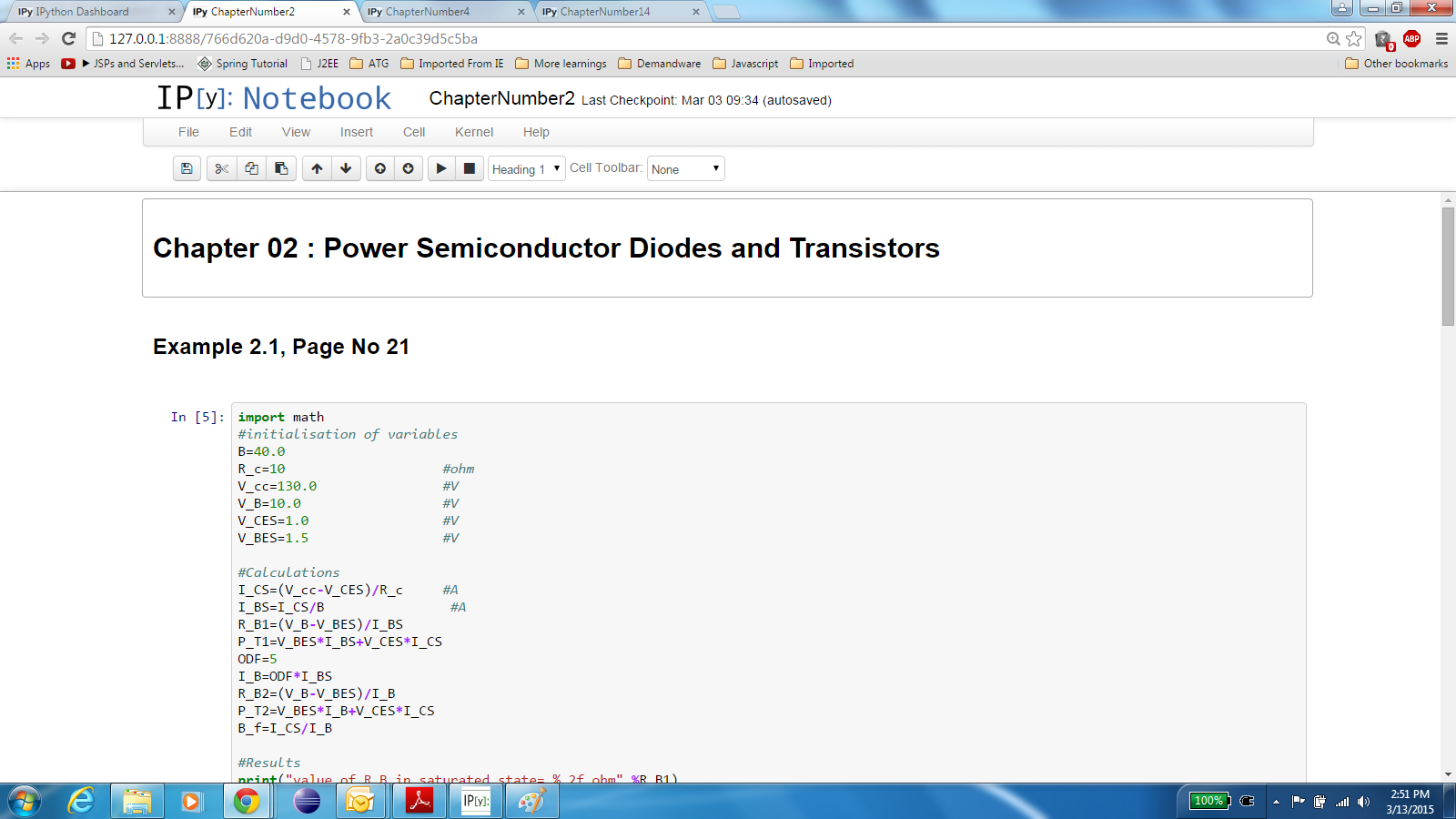Expand the Cell Toolbar None dropdown

pos(685,169)
